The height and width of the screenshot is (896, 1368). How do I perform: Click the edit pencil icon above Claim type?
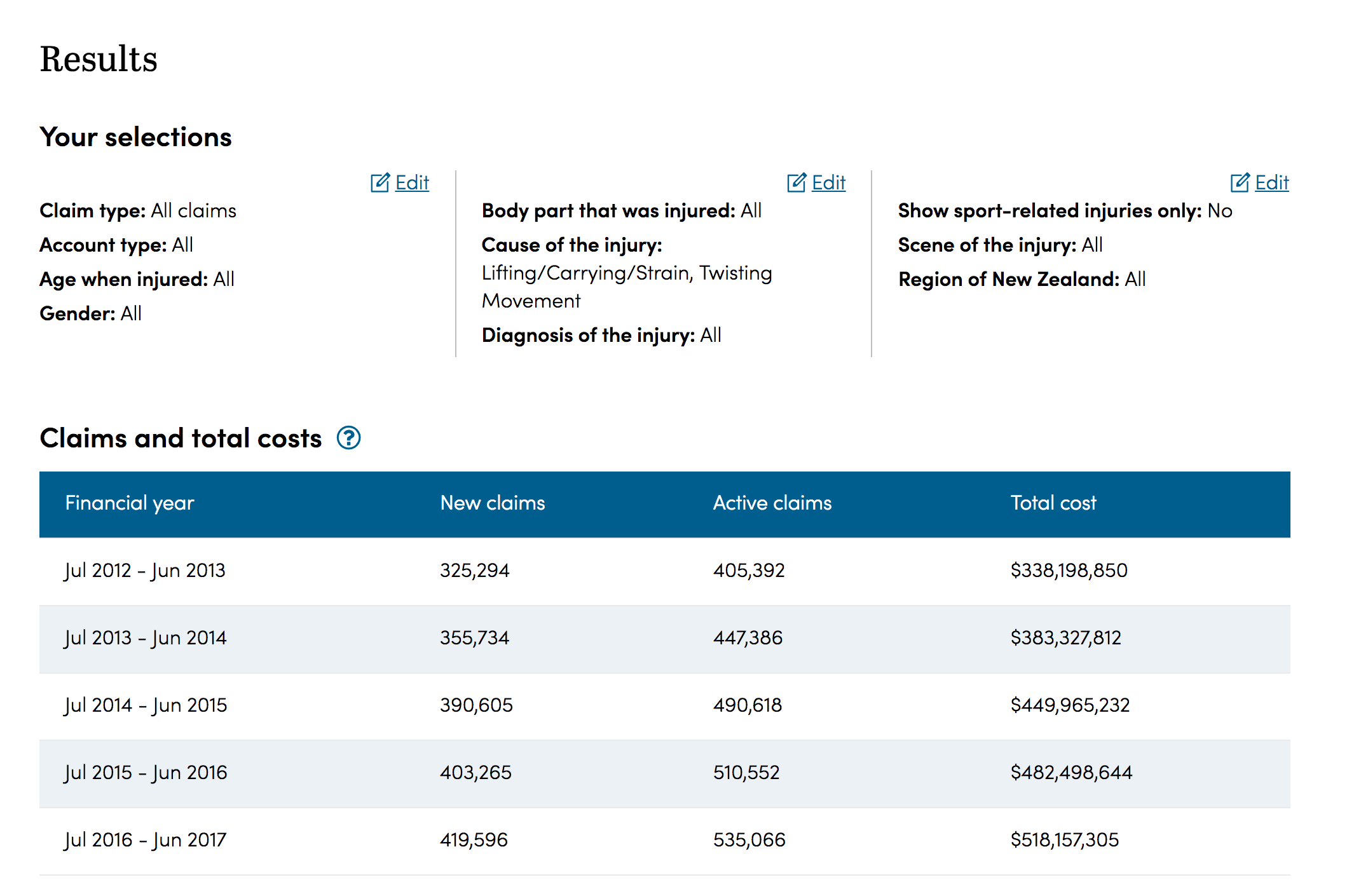tap(380, 182)
